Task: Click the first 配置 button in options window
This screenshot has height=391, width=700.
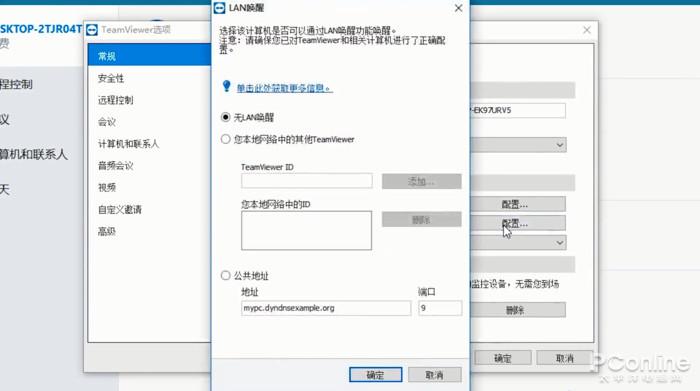Action: pyautogui.click(x=518, y=204)
